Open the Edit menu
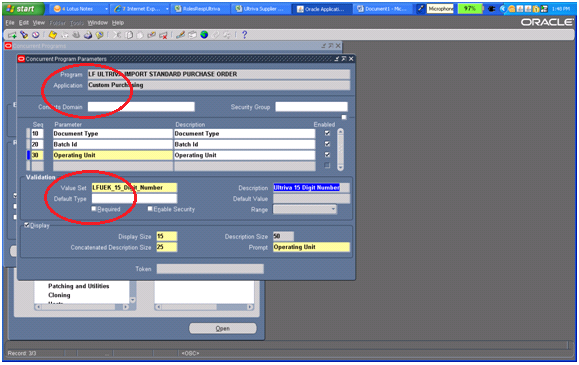The width and height of the screenshot is (579, 365). tap(24, 23)
